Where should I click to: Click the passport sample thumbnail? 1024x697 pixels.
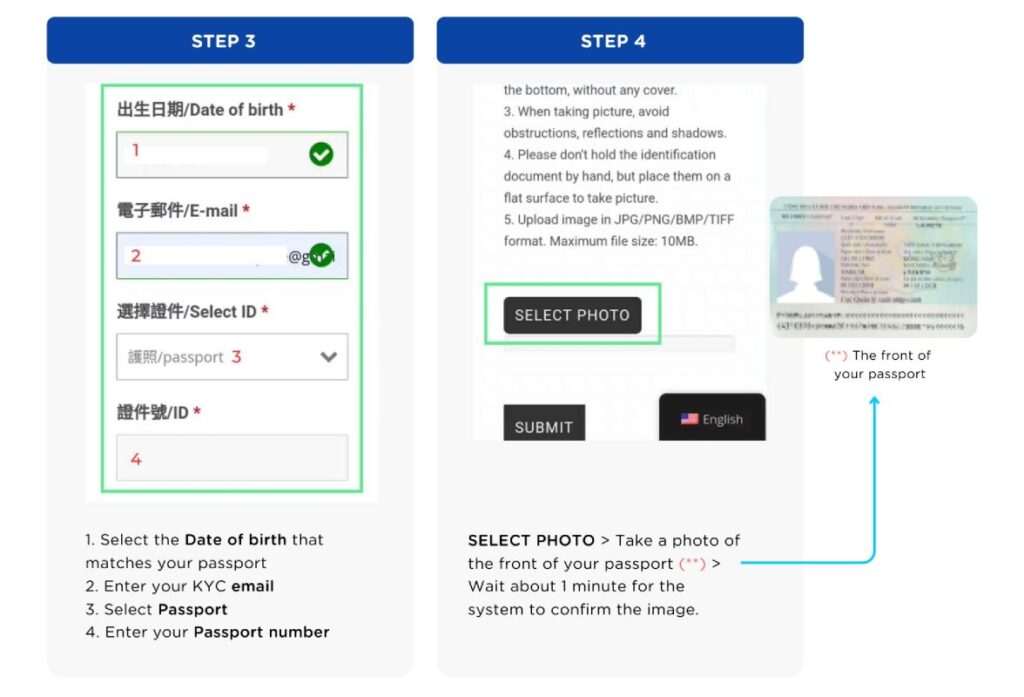click(873, 267)
